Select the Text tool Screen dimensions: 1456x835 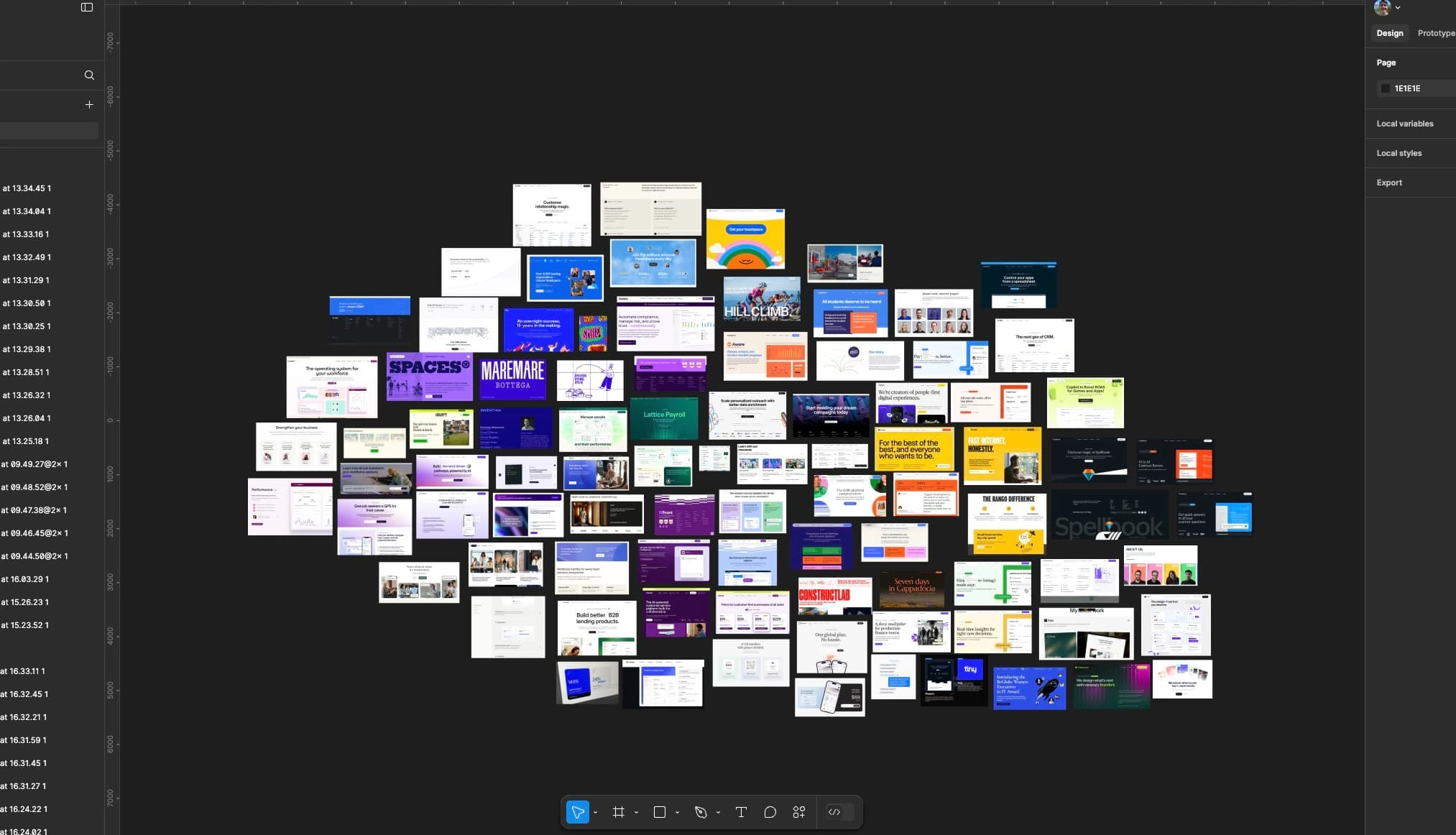click(741, 812)
